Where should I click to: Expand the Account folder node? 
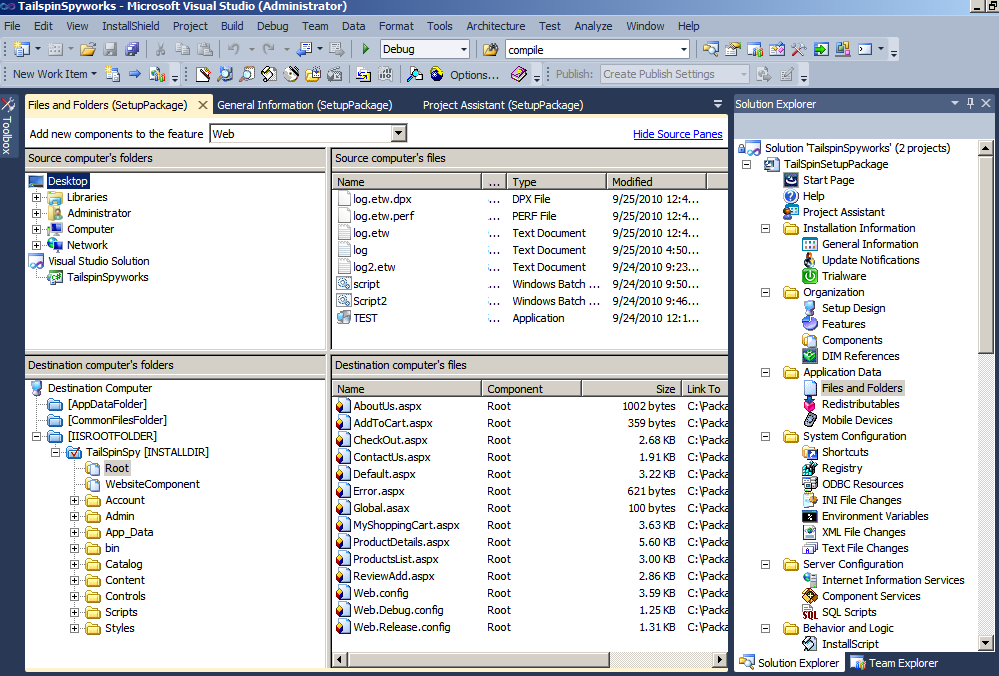75,500
